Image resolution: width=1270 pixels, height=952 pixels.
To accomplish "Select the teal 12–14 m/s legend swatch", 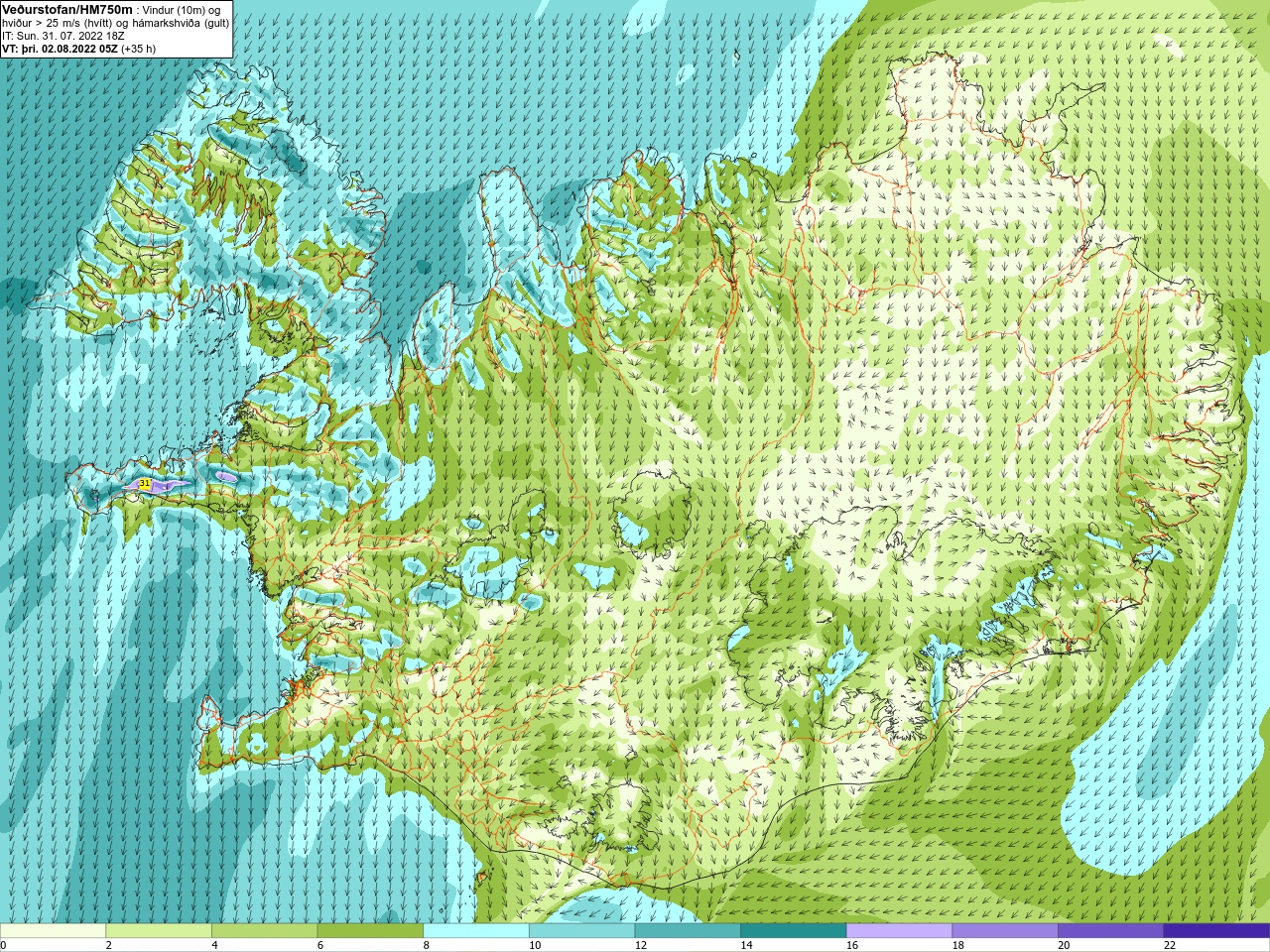I will (688, 931).
